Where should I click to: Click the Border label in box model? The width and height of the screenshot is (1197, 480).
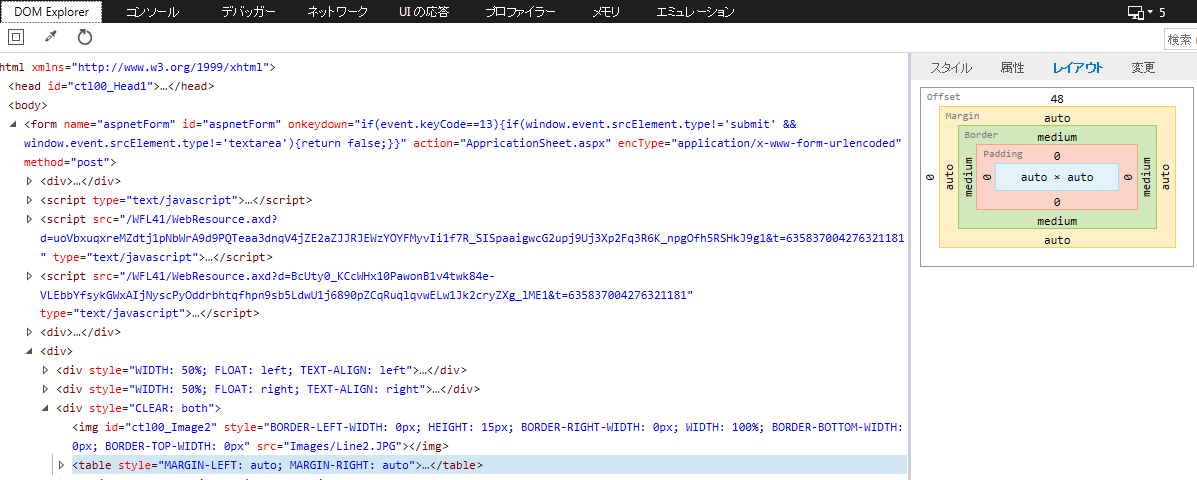[x=981, y=134]
